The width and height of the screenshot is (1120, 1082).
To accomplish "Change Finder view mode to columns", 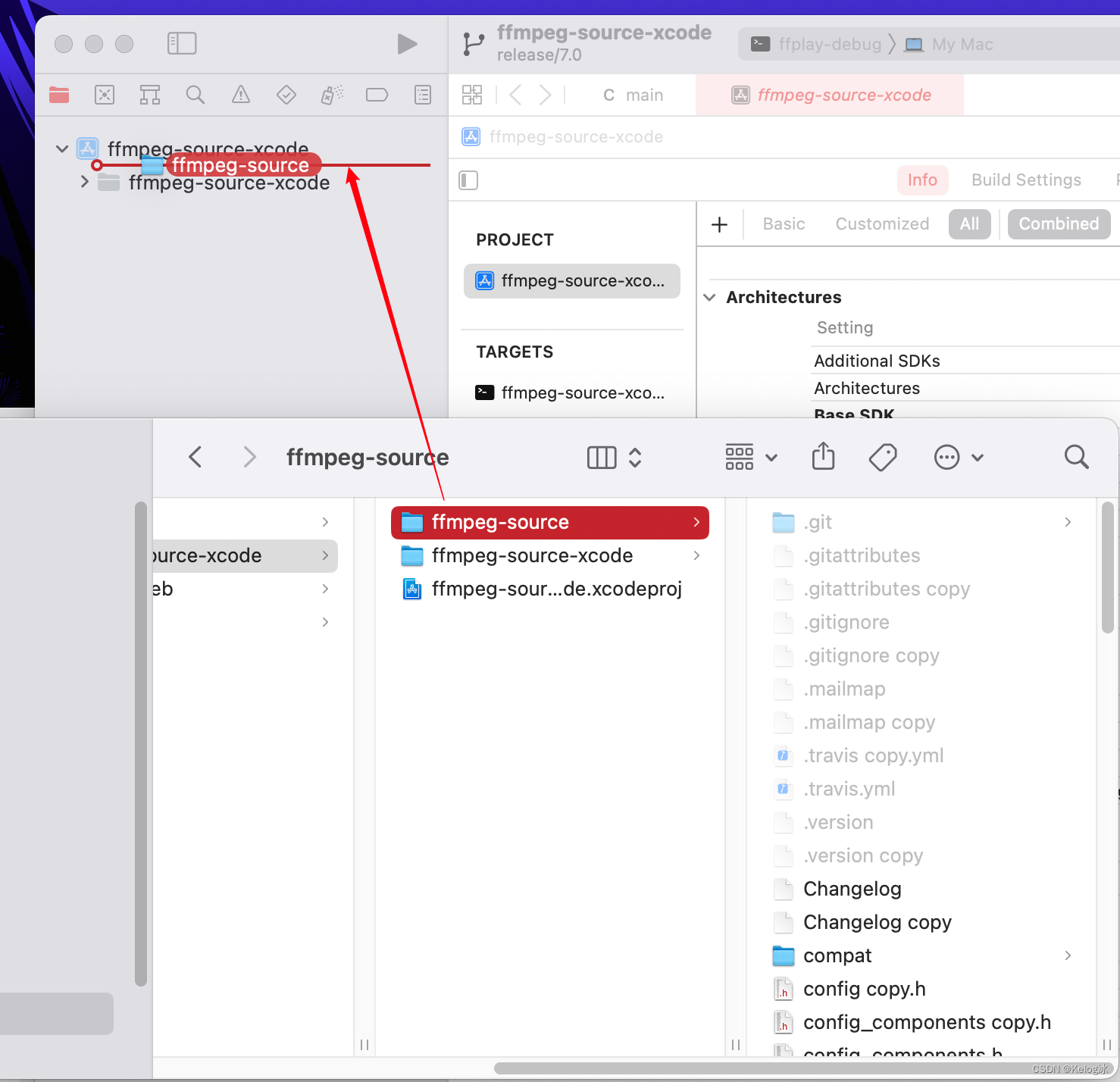I will [615, 457].
